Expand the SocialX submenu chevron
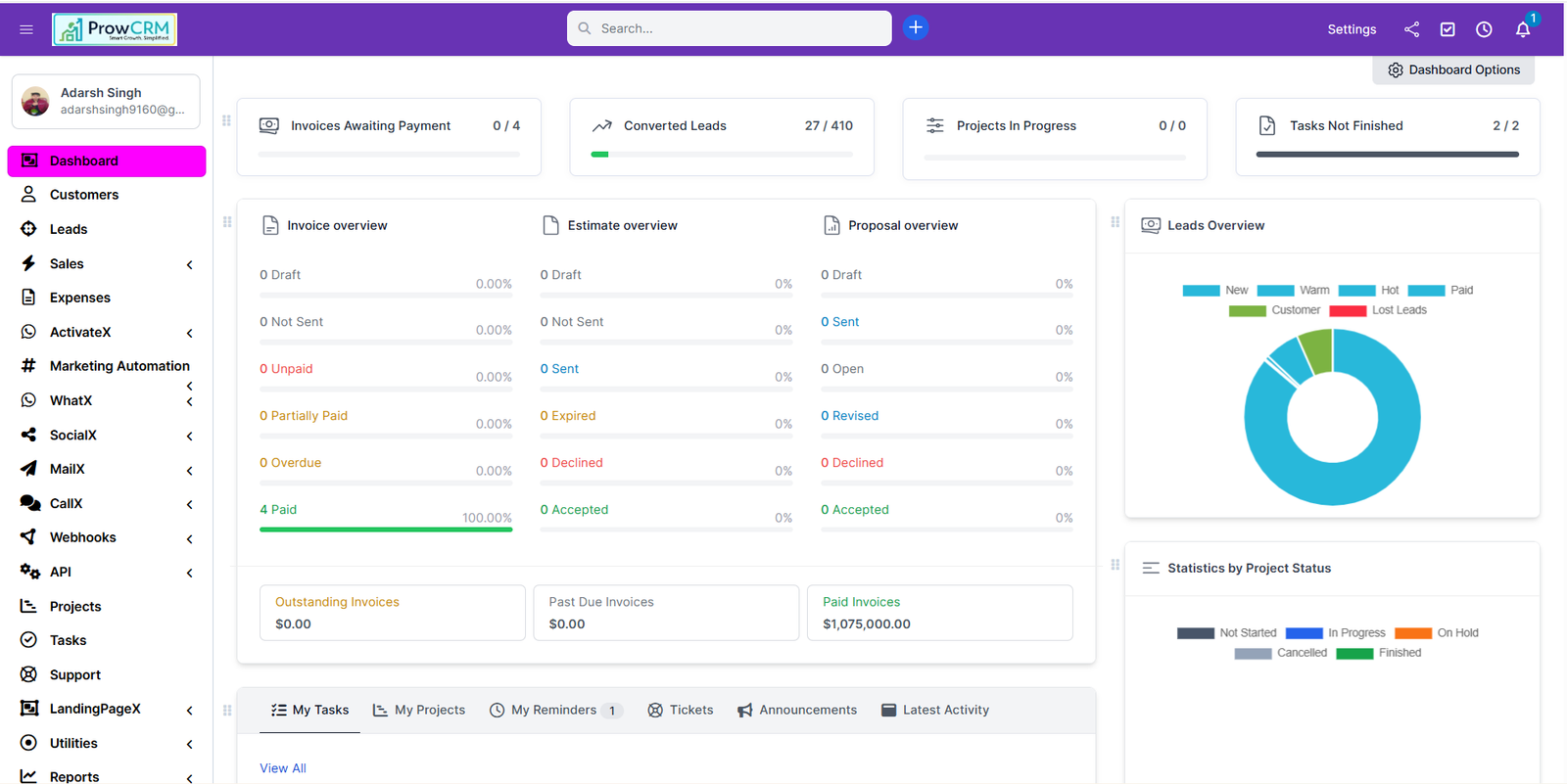The image size is (1567, 784). coord(189,436)
